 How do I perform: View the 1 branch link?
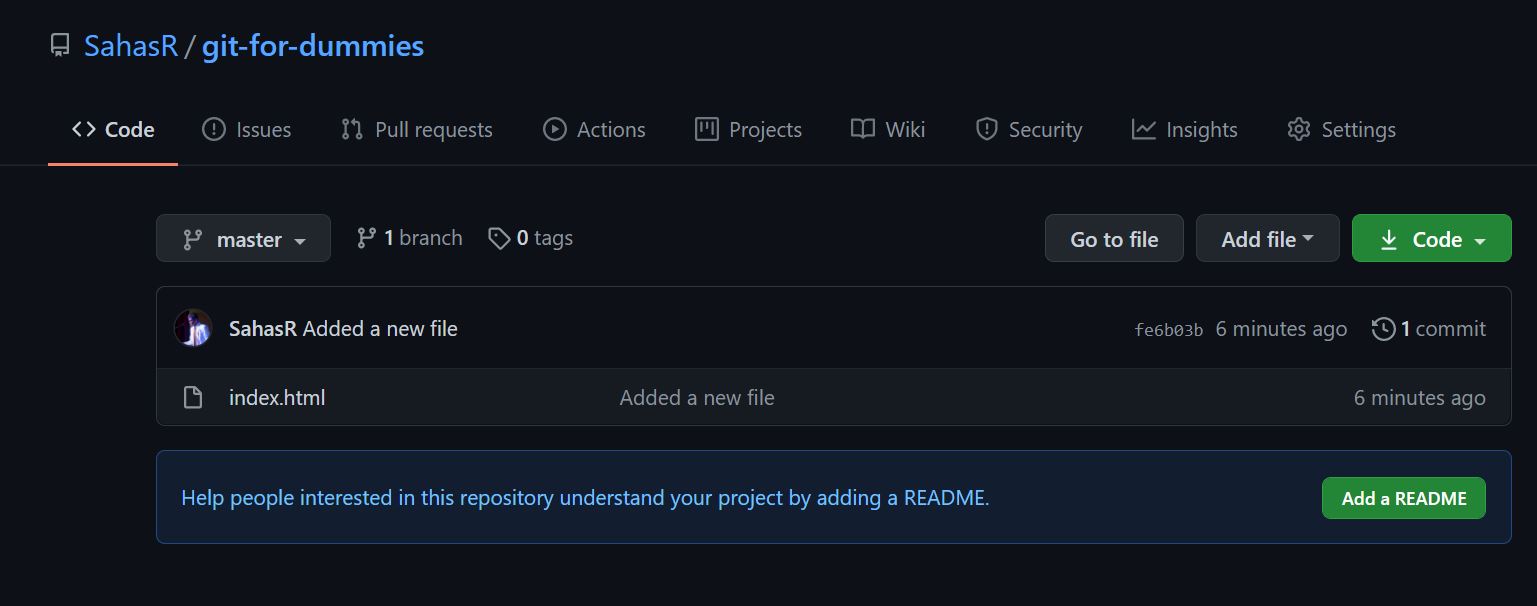click(409, 238)
